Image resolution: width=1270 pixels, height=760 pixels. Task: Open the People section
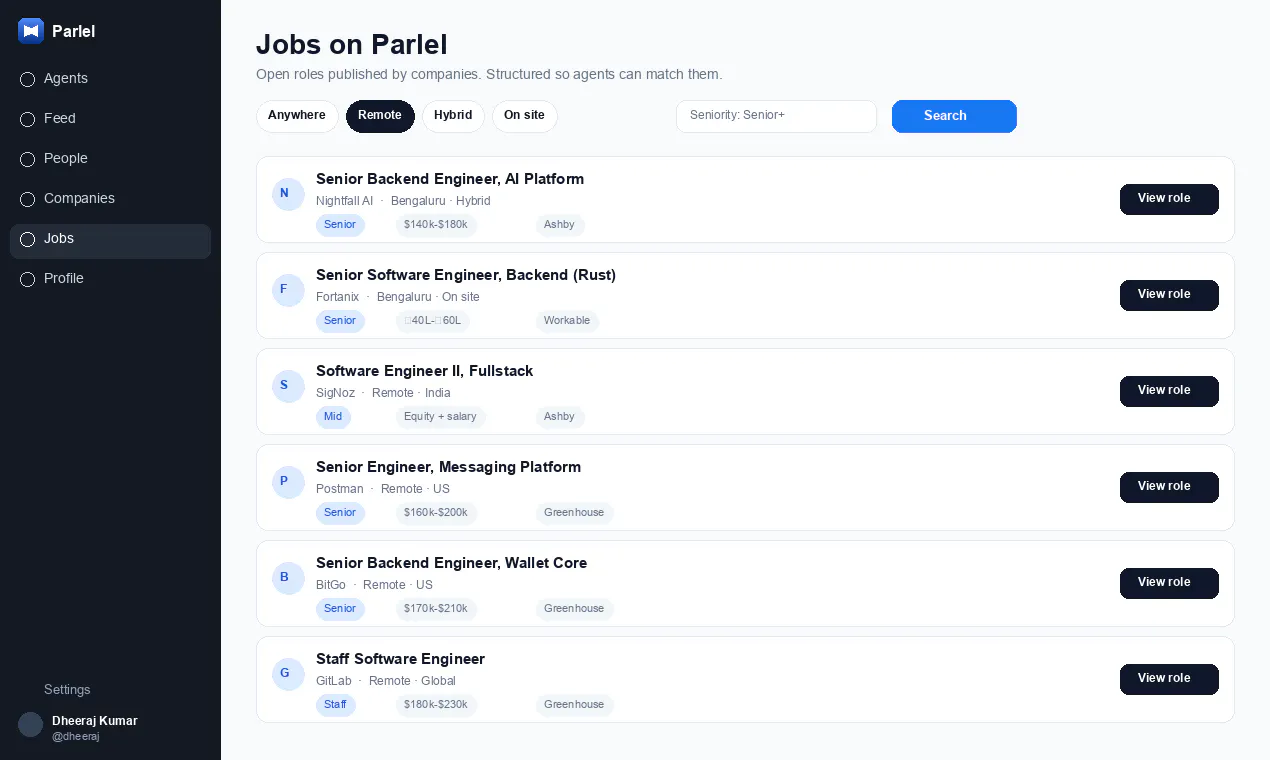[110, 159]
